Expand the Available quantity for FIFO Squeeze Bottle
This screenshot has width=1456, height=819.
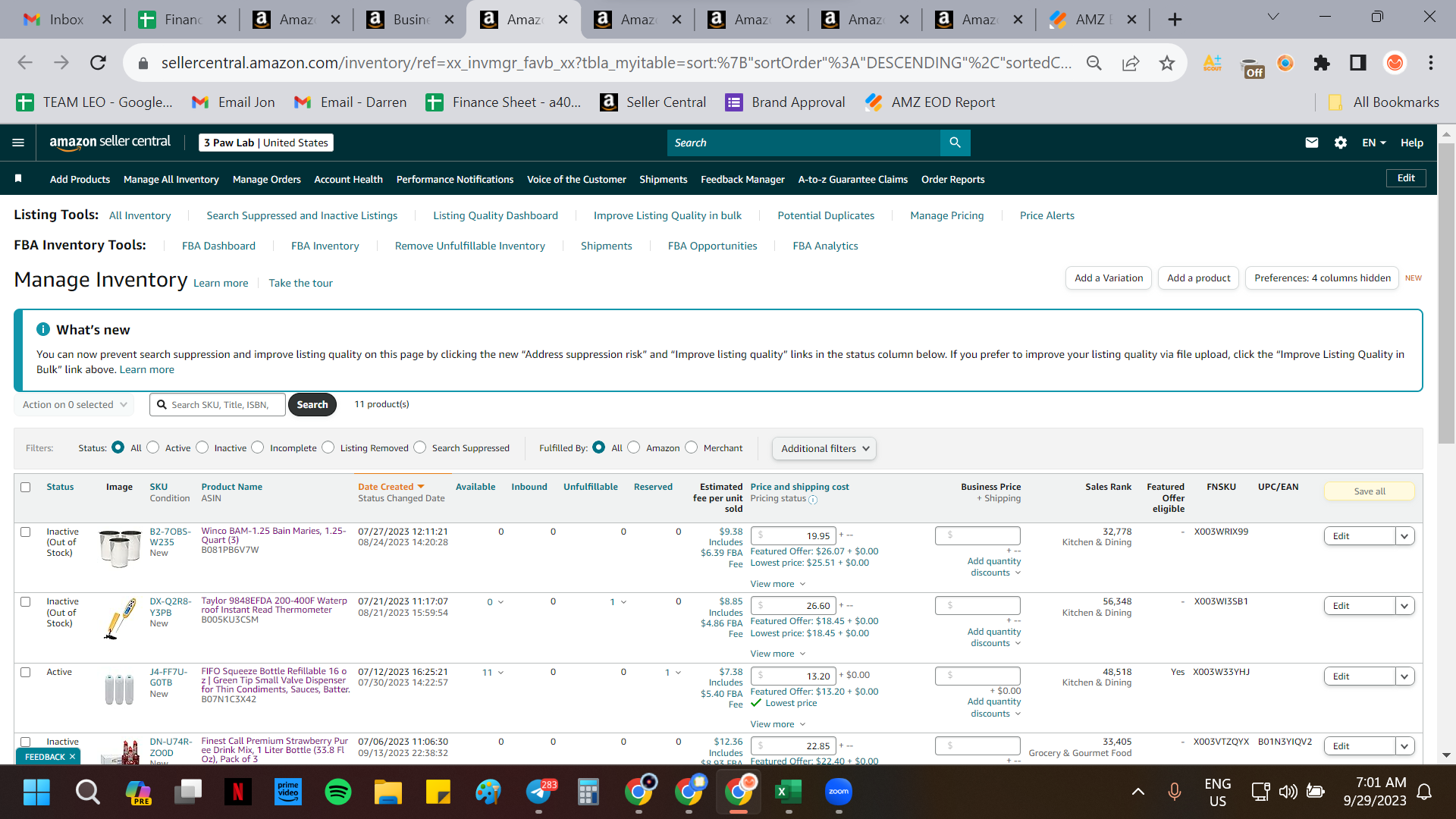(x=494, y=673)
